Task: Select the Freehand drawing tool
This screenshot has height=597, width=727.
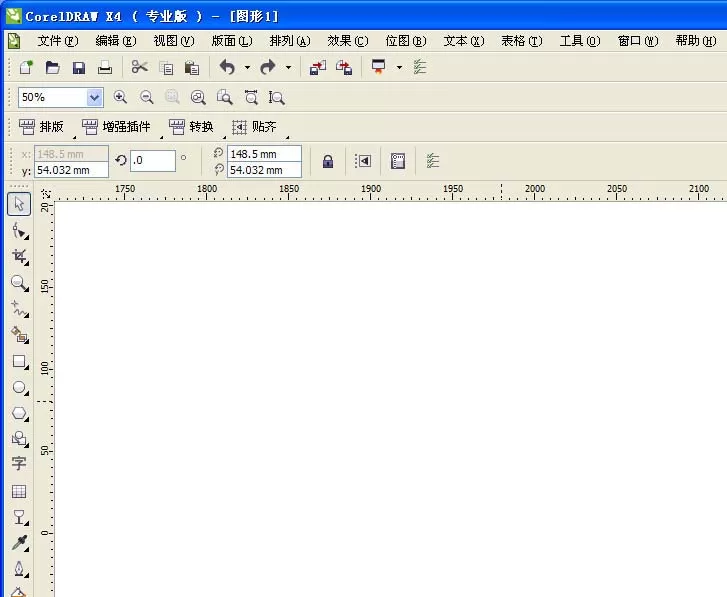Action: 19,309
